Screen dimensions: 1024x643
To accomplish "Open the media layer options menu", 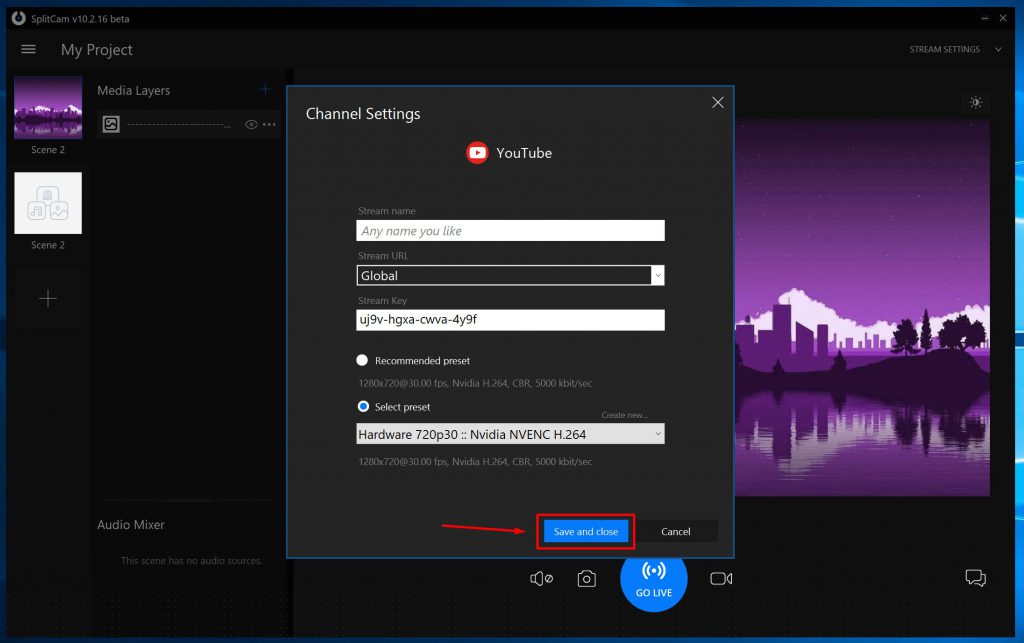I will [269, 124].
